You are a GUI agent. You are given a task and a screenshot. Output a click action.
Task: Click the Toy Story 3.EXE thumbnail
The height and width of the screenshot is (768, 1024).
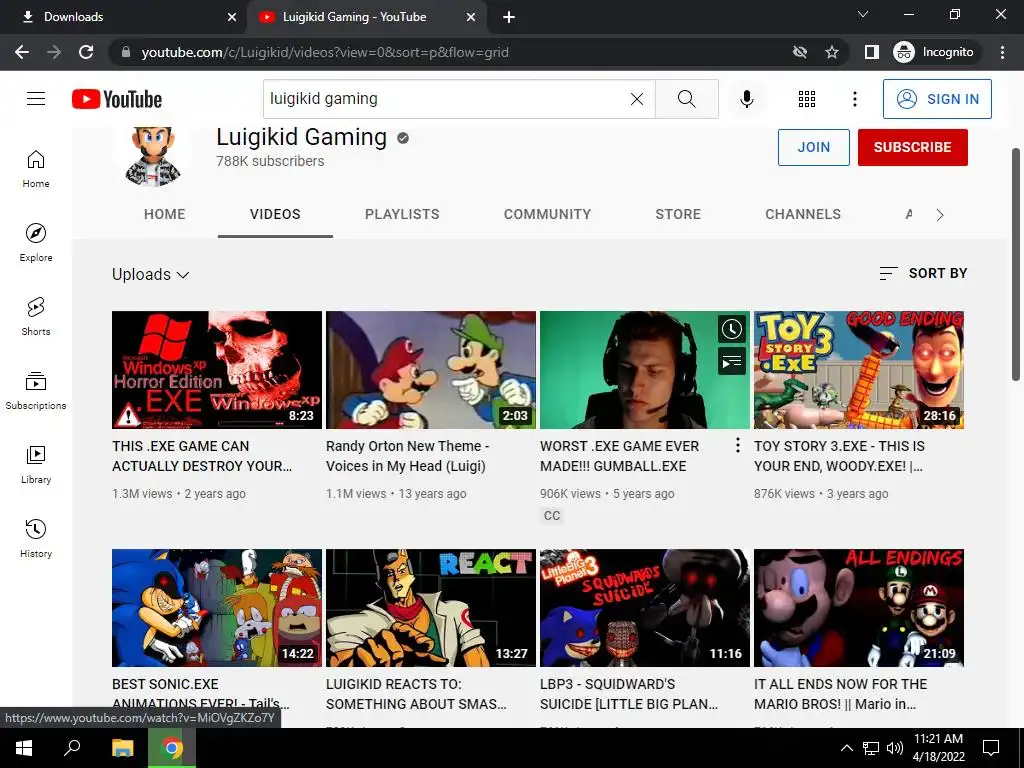859,370
